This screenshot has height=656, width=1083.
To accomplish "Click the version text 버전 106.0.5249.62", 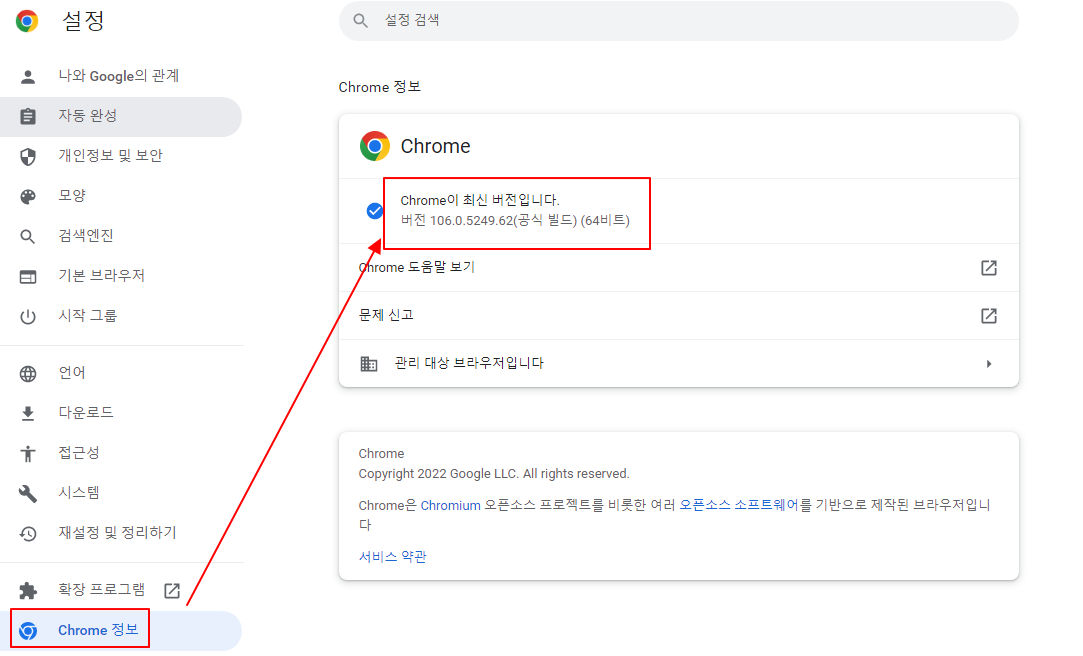I will [x=515, y=220].
